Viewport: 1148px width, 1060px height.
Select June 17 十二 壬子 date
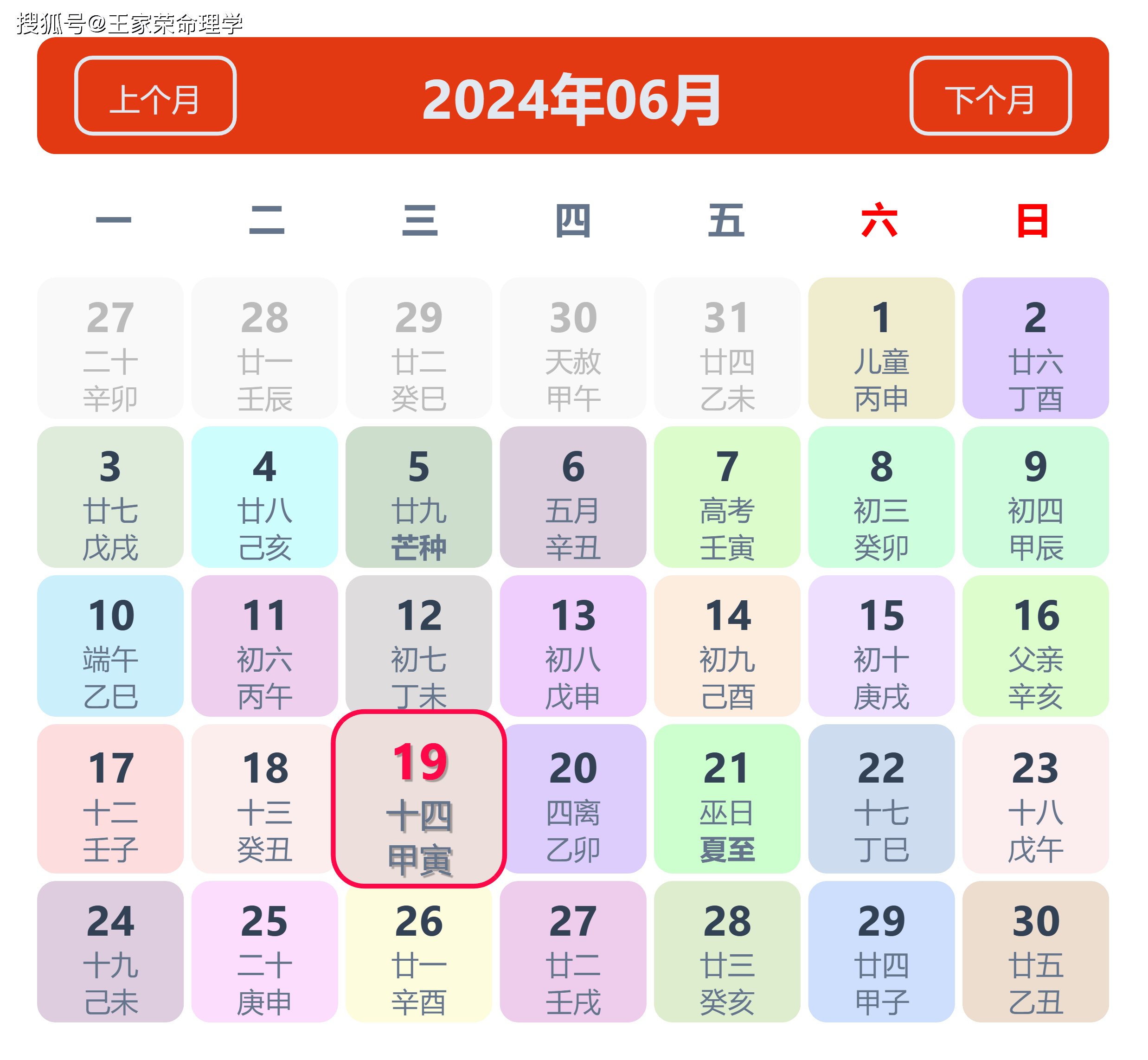pos(111,799)
